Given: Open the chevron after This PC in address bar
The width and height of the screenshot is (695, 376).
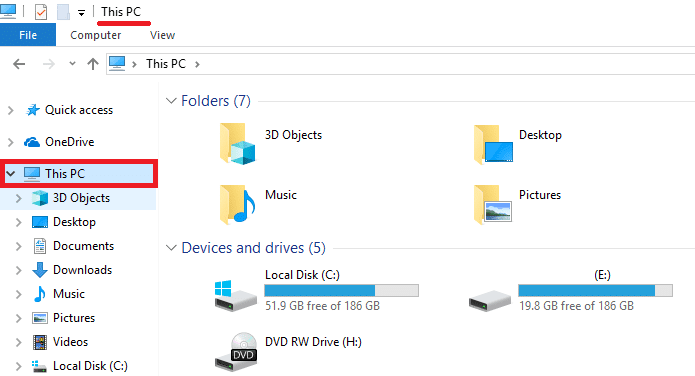Looking at the screenshot, I should [197, 64].
